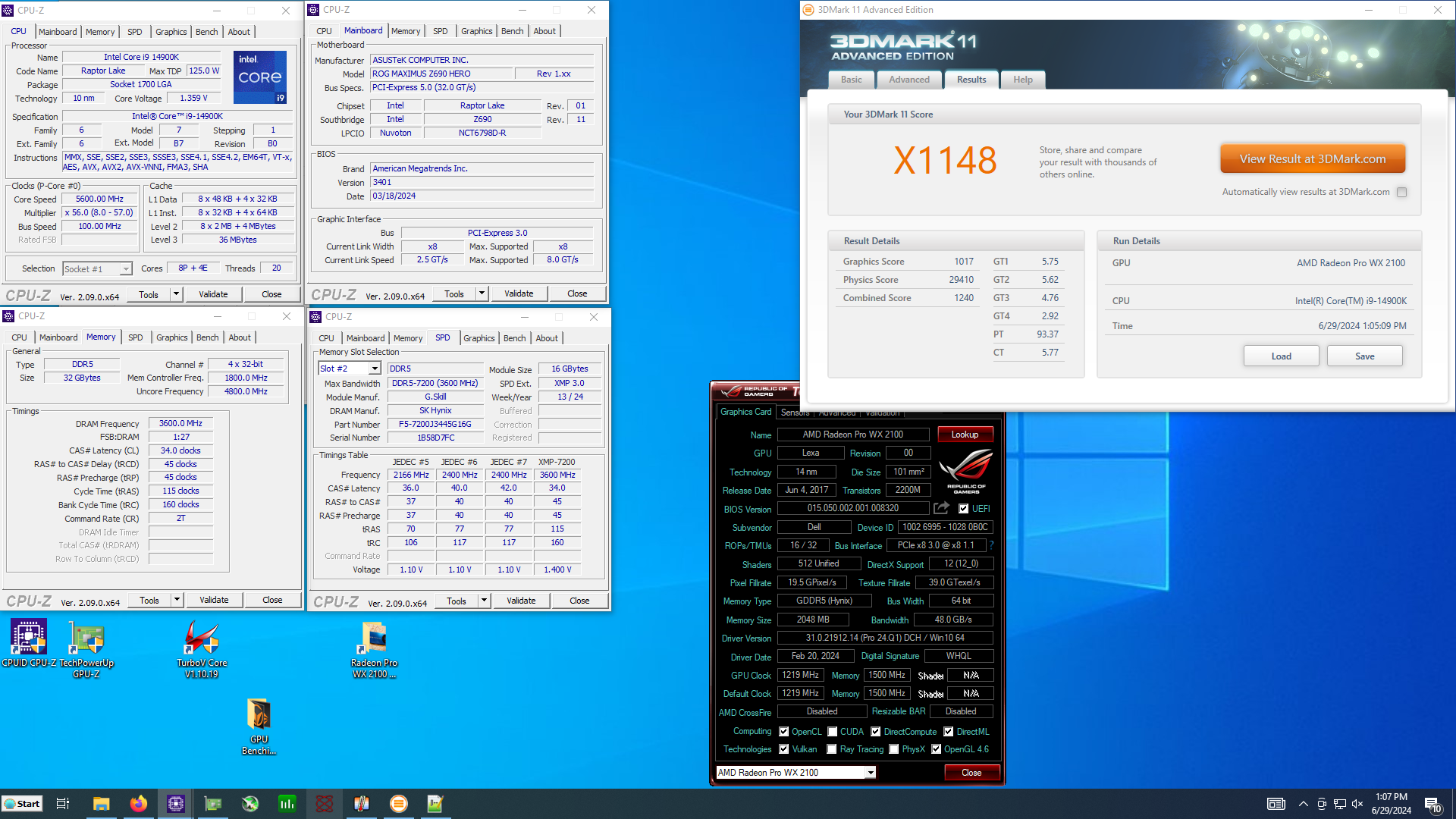
Task: Open network status tray icon
Action: [x=1340, y=804]
